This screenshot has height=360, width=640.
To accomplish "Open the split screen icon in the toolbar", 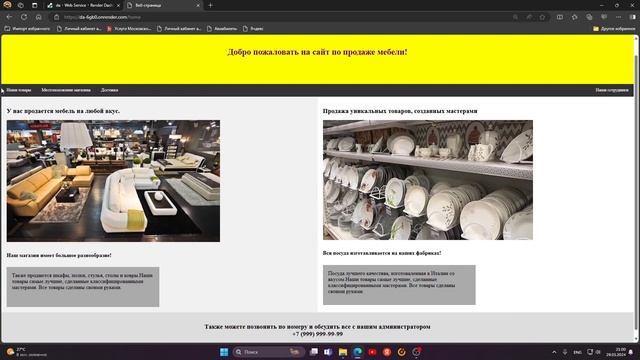I will pyautogui.click(x=560, y=17).
